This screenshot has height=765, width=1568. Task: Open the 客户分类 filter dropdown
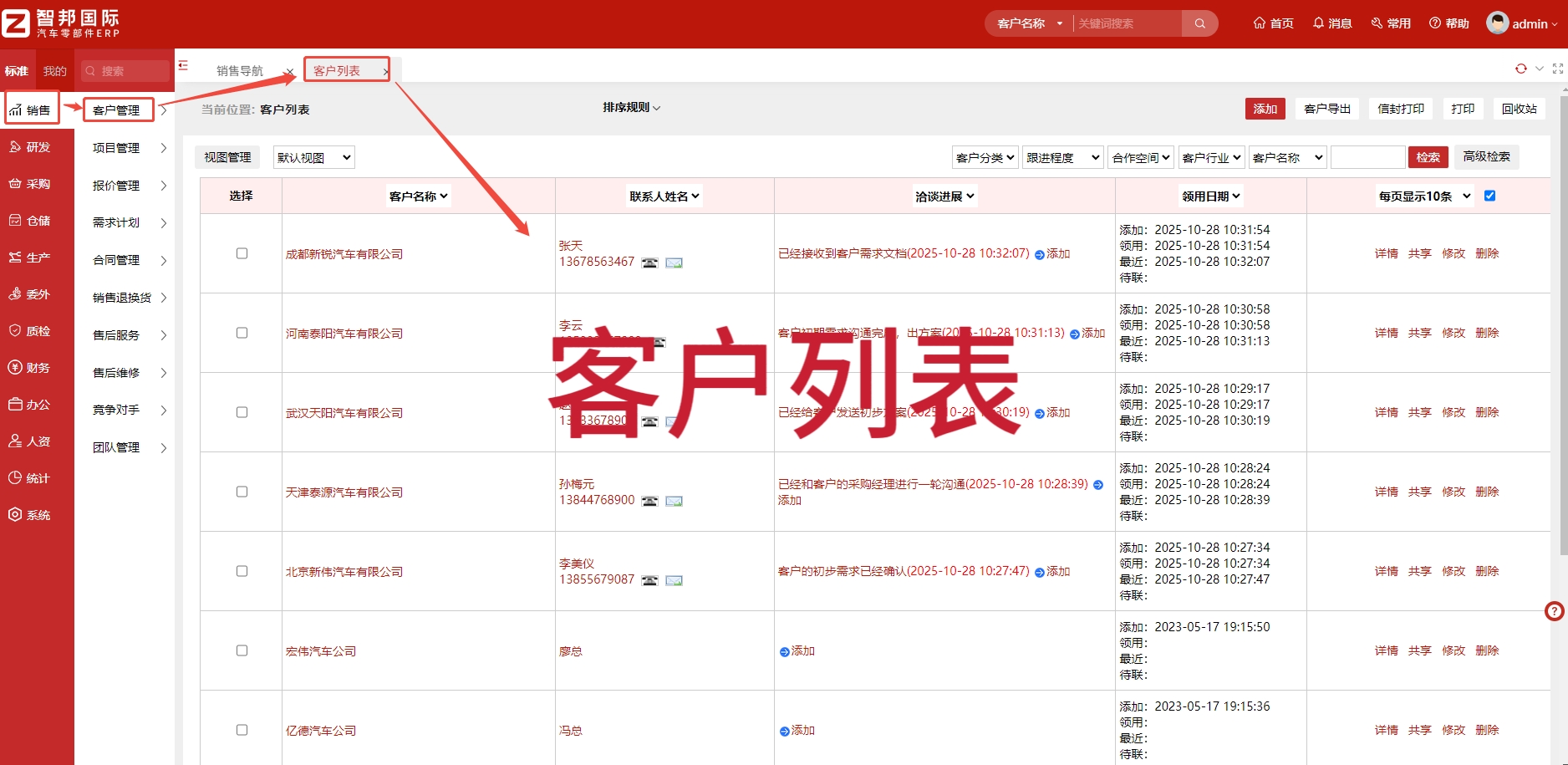[x=985, y=157]
